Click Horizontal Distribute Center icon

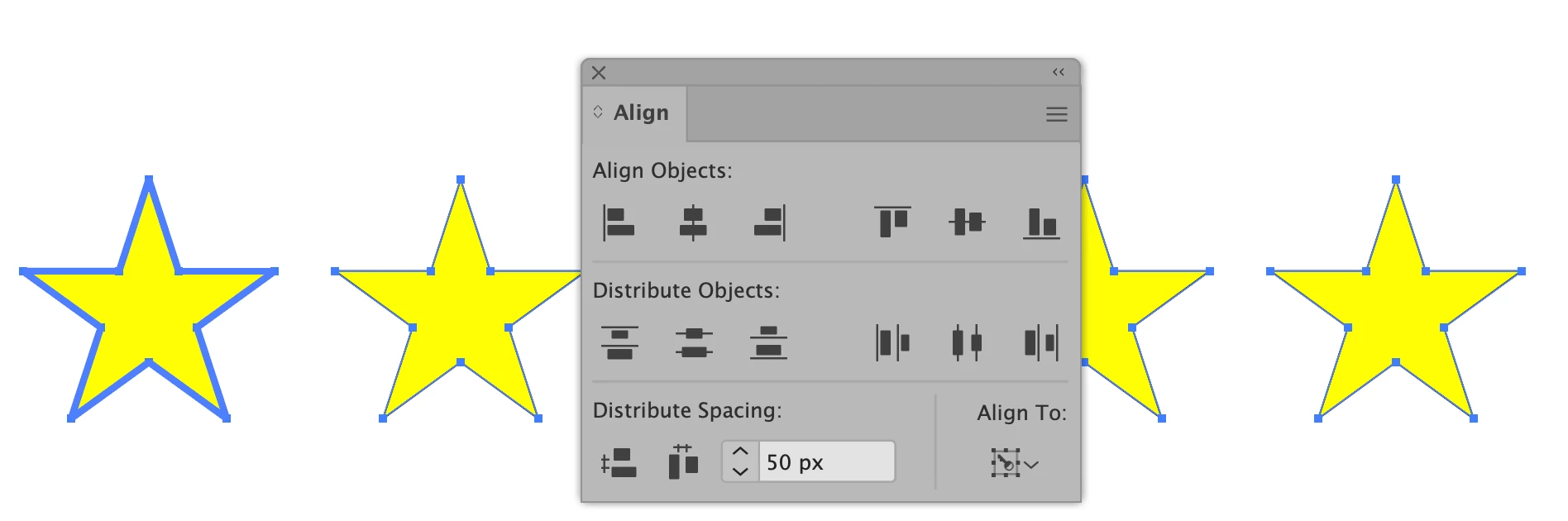[x=967, y=342]
